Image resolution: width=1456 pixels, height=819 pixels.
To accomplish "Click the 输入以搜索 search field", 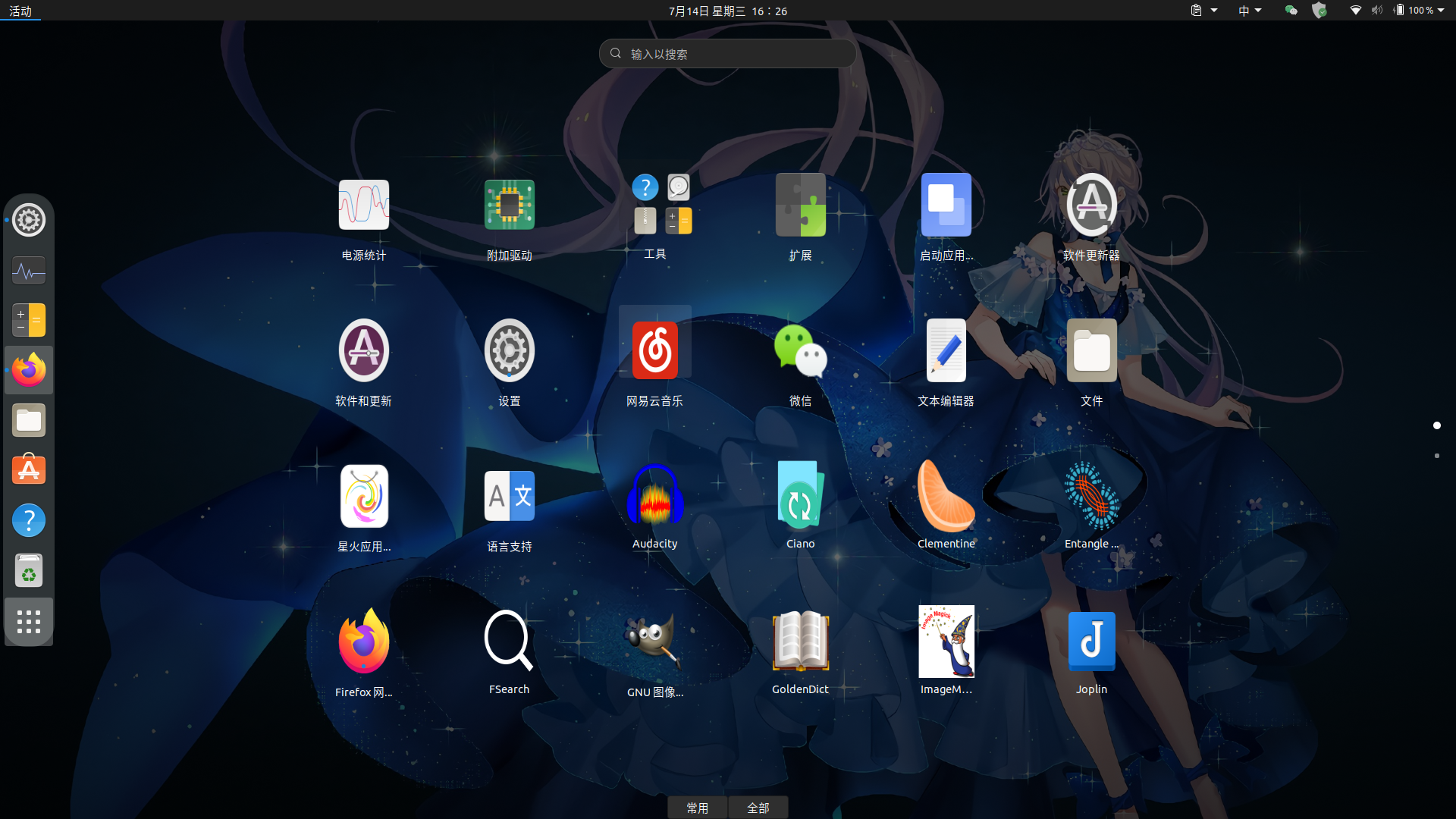I will coord(728,54).
